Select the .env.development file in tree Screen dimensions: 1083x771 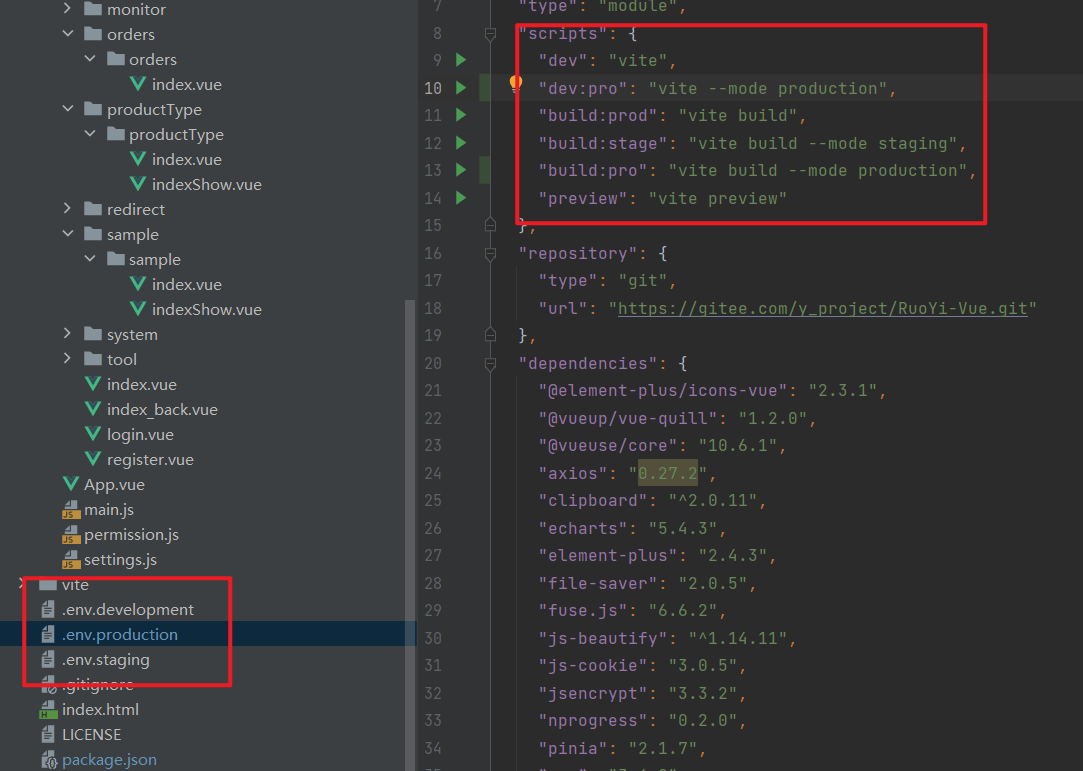pyautogui.click(x=128, y=609)
